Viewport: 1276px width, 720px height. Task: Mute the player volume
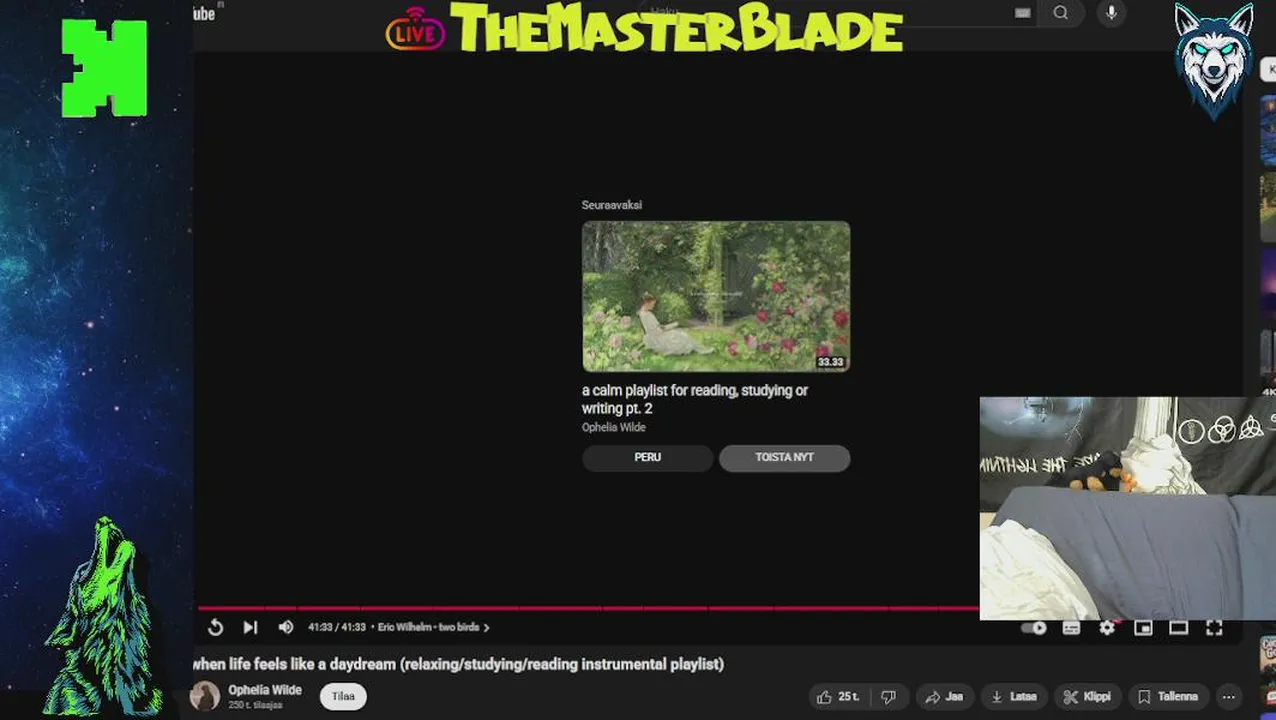[286, 627]
